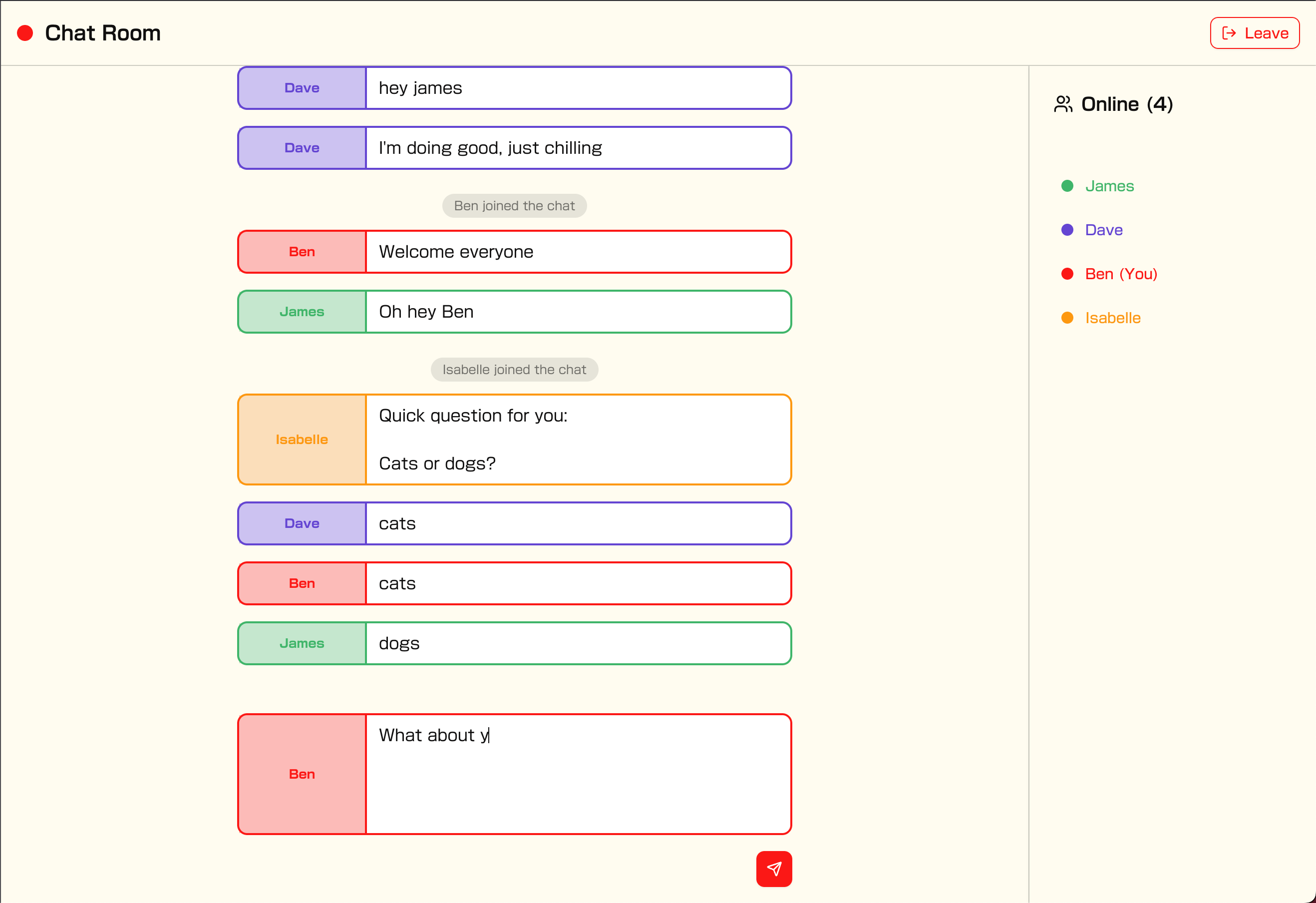Click Isabelle's orange status dot

(x=1067, y=318)
